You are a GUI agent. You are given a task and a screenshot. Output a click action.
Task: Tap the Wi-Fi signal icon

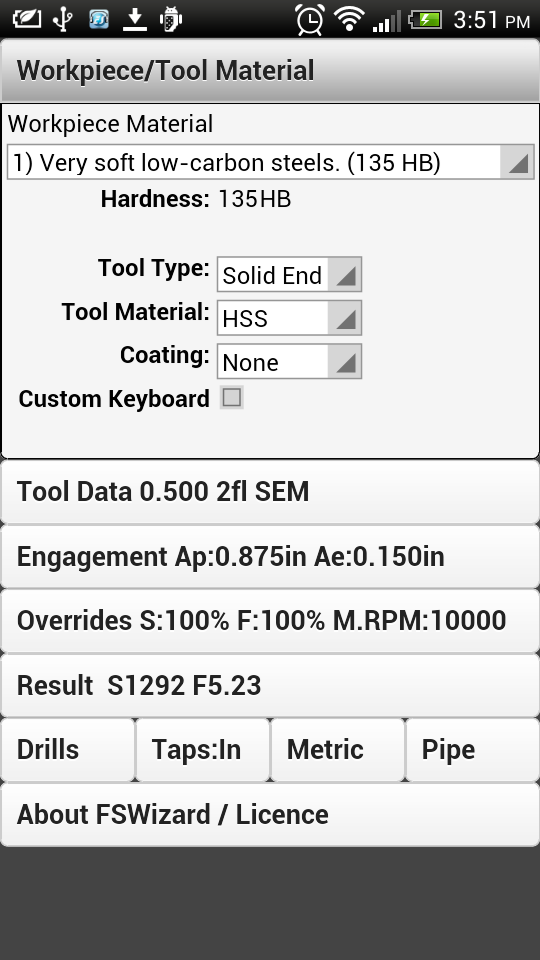click(x=350, y=18)
